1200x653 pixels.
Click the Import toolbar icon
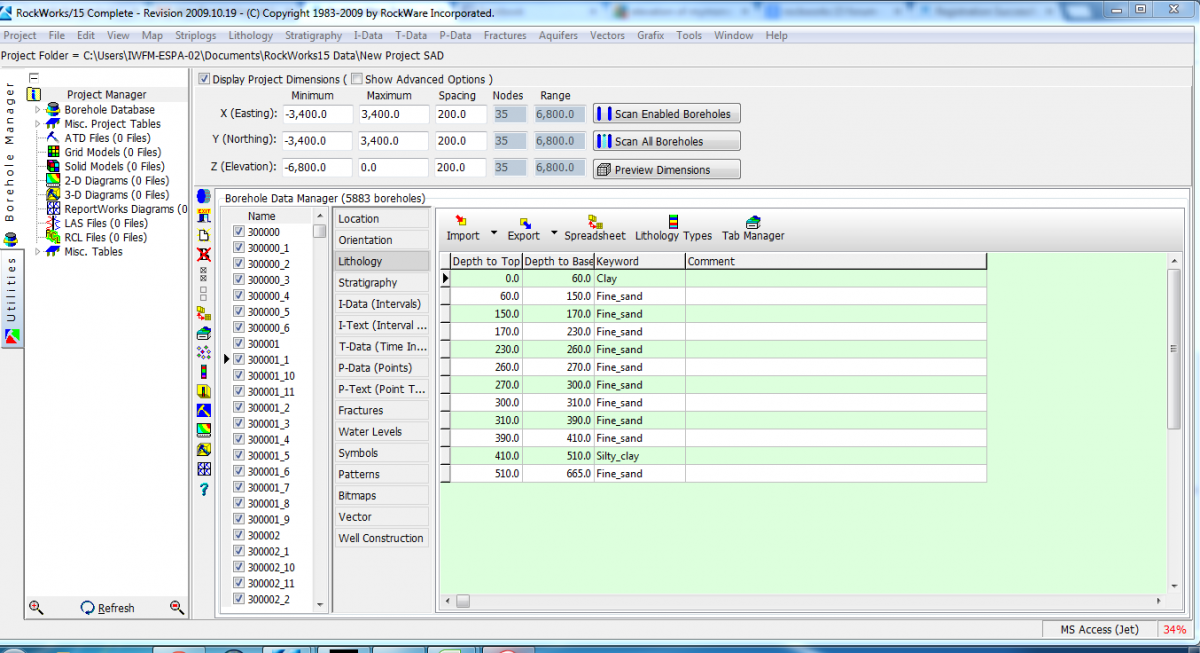(462, 222)
